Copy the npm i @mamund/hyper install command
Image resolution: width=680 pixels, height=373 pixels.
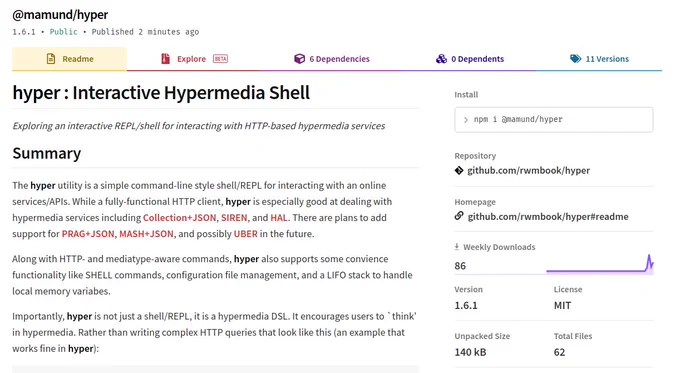pyautogui.click(x=553, y=120)
